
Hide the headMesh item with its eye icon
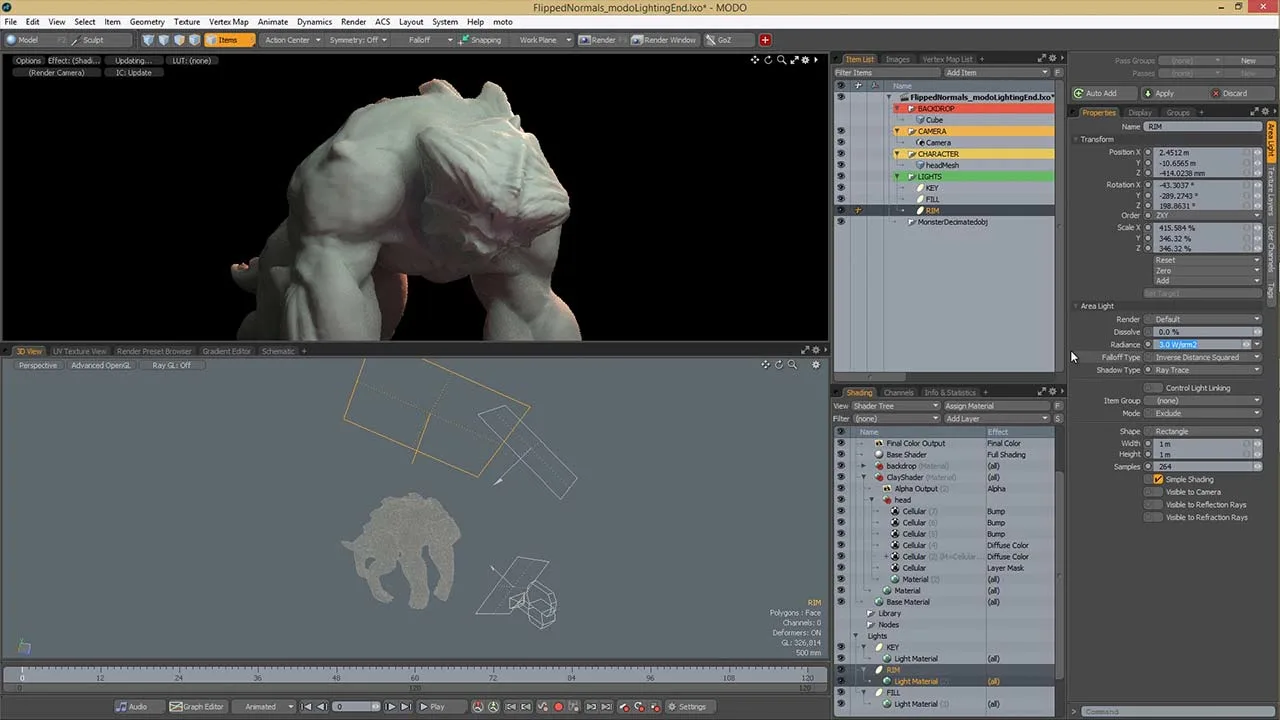coord(840,165)
